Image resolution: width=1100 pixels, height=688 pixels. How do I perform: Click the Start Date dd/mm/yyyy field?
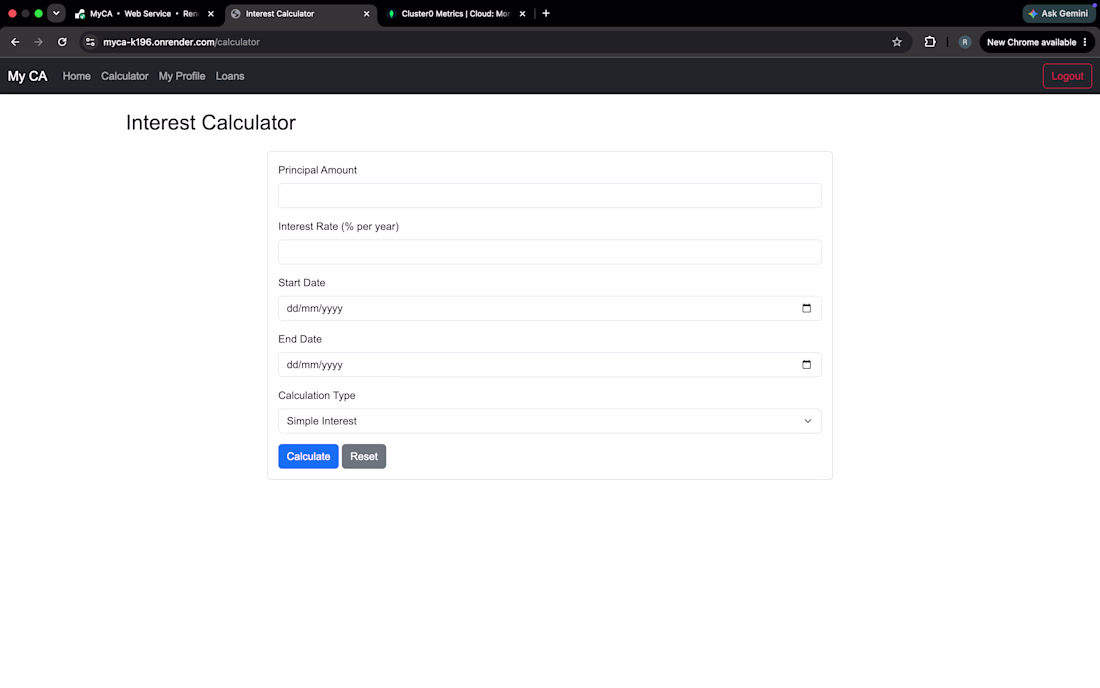[549, 309]
